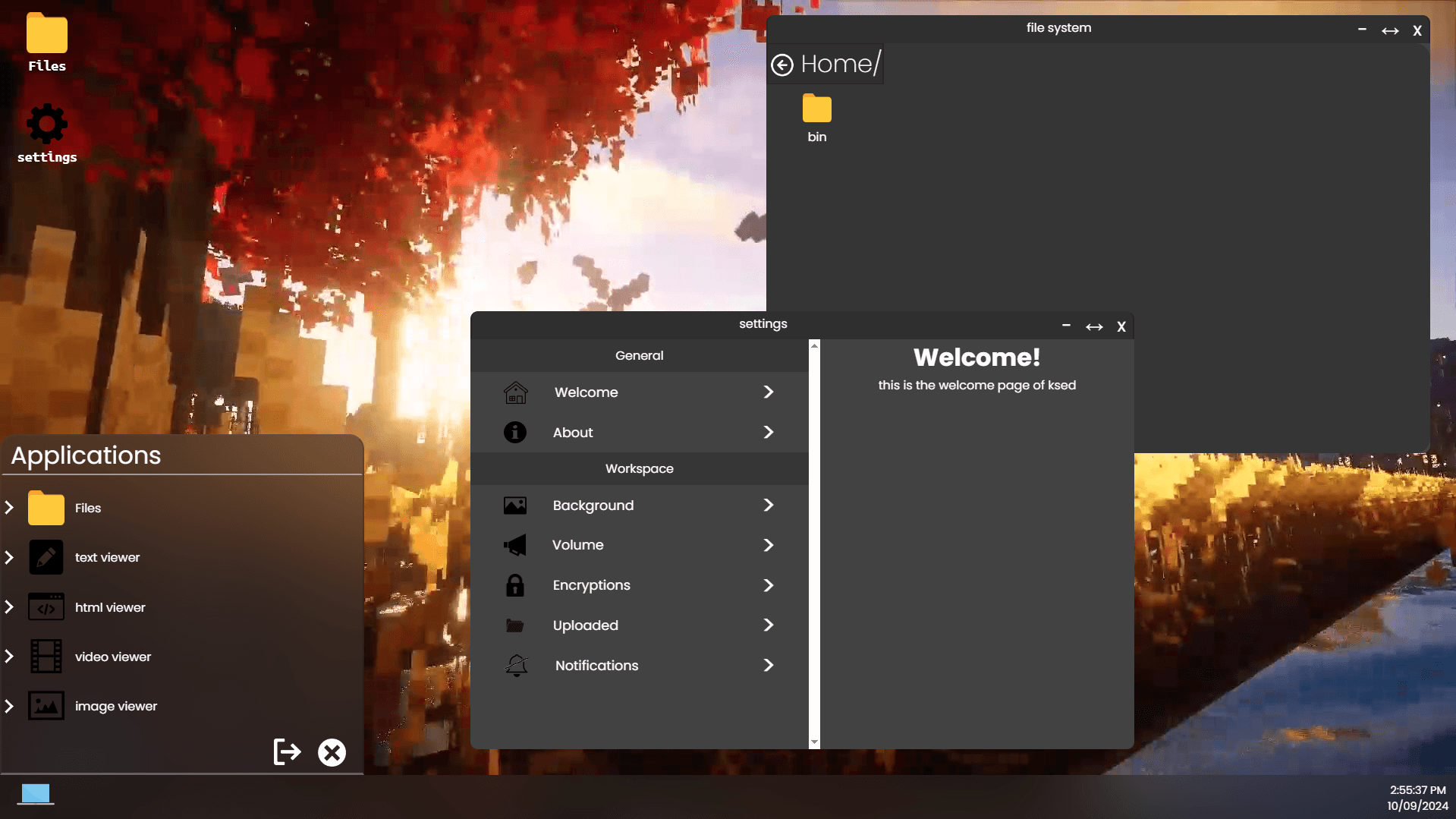Go back using the Home navigation button
This screenshot has height=819, width=1456.
click(782, 65)
